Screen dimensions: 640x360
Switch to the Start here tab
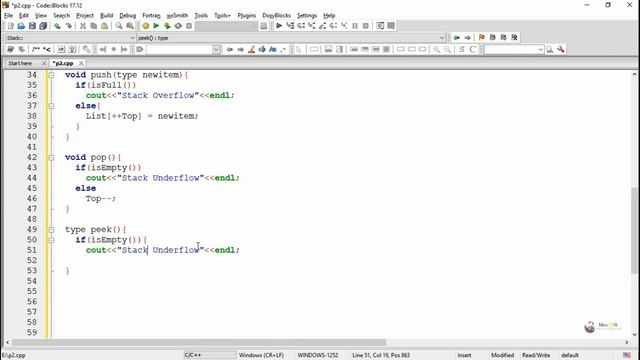pos(20,63)
